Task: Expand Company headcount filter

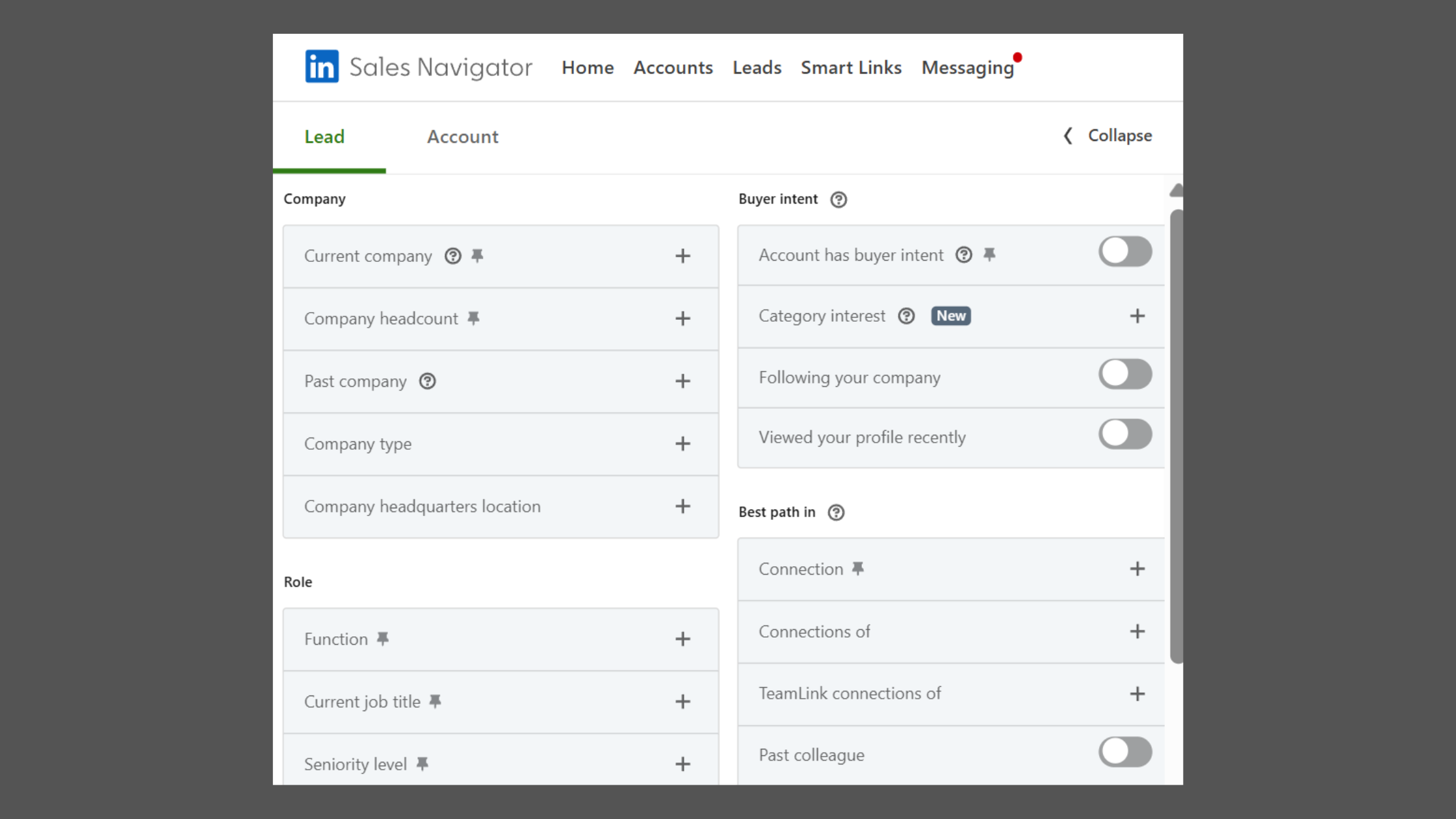Action: (x=682, y=318)
